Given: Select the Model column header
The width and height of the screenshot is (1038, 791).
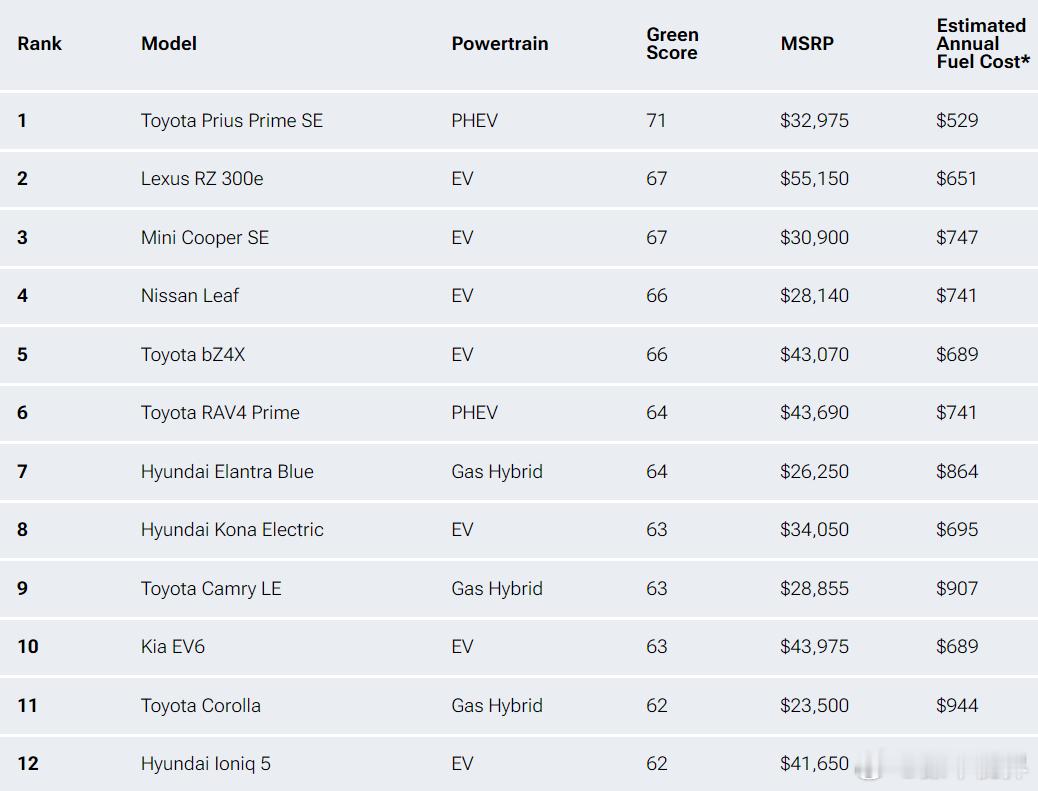Looking at the screenshot, I should click(169, 44).
